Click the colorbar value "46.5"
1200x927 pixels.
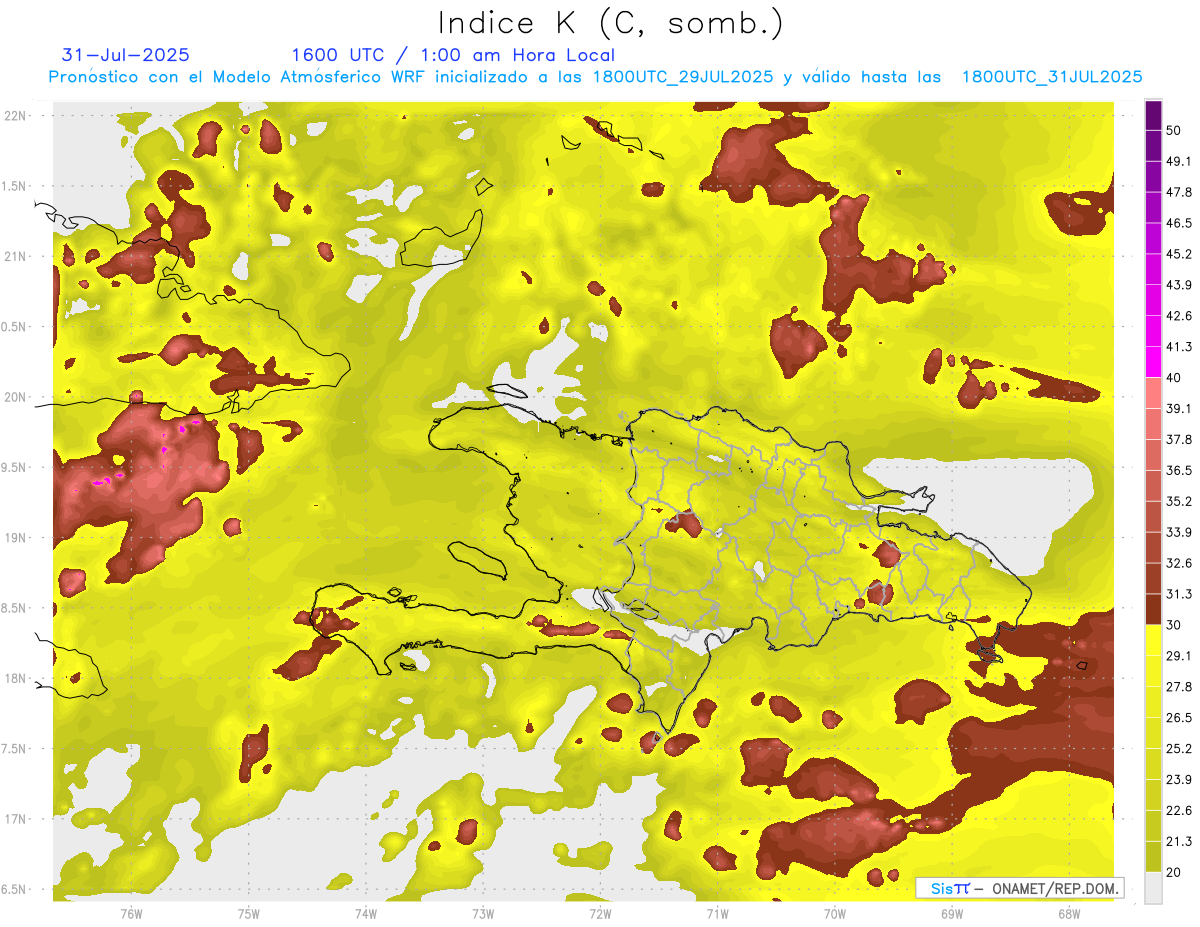[1178, 224]
